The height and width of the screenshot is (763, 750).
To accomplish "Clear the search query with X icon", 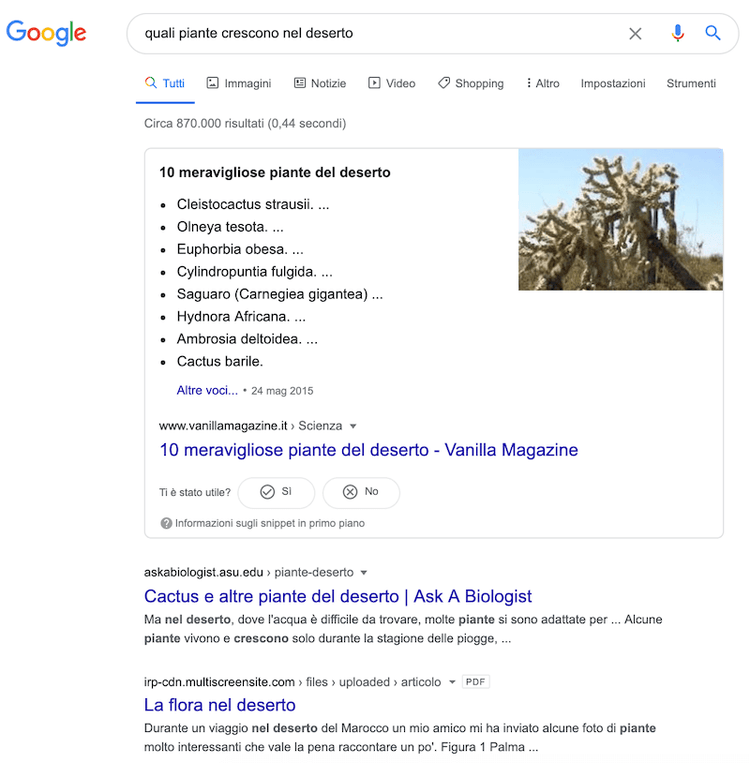I will (x=635, y=34).
